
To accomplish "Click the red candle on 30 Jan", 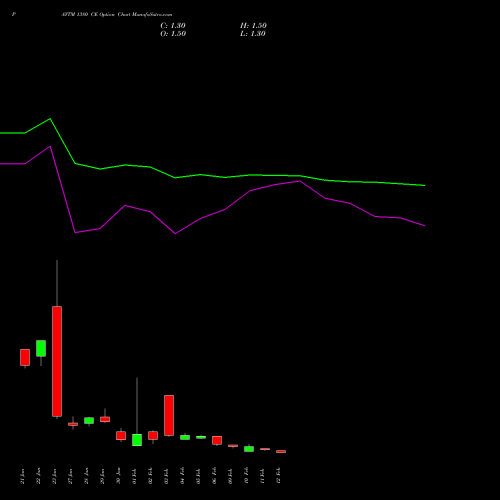I will coord(121,436).
